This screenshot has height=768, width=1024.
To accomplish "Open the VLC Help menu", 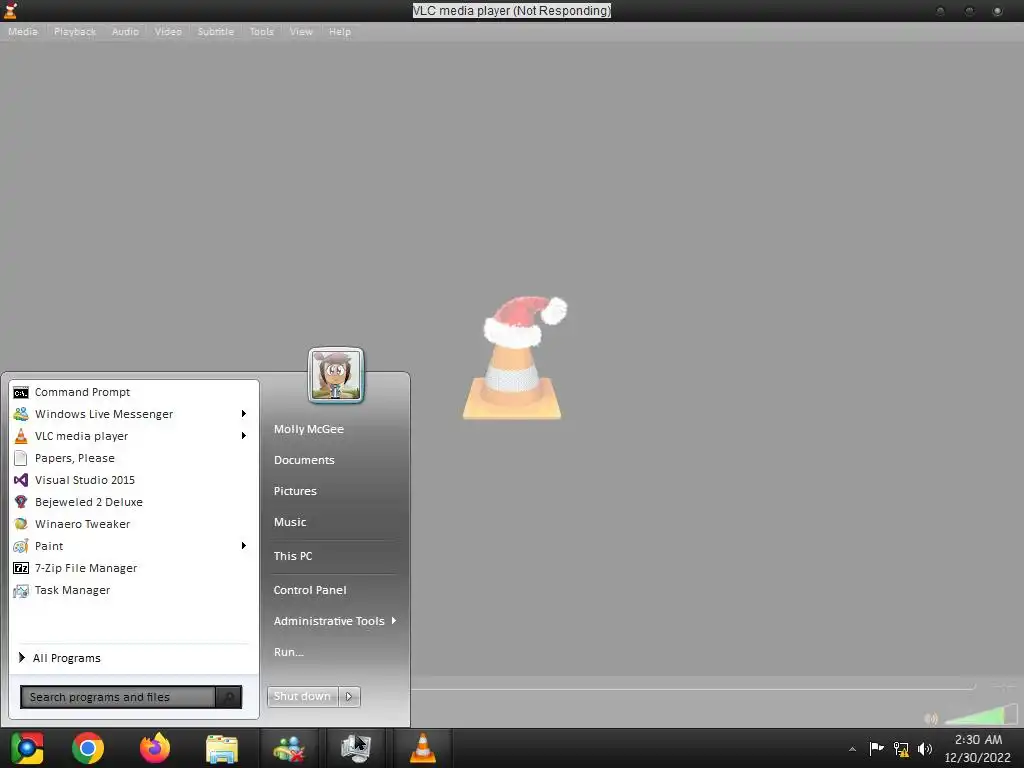I will click(340, 31).
